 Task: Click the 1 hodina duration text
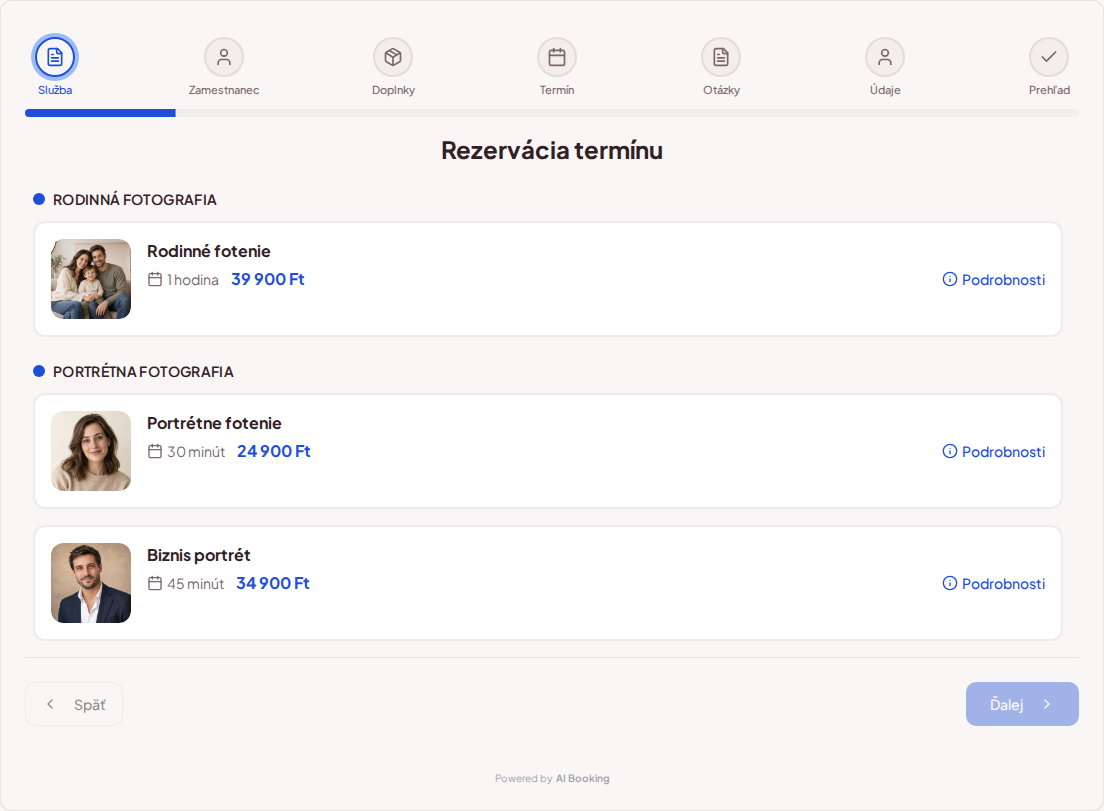193,280
